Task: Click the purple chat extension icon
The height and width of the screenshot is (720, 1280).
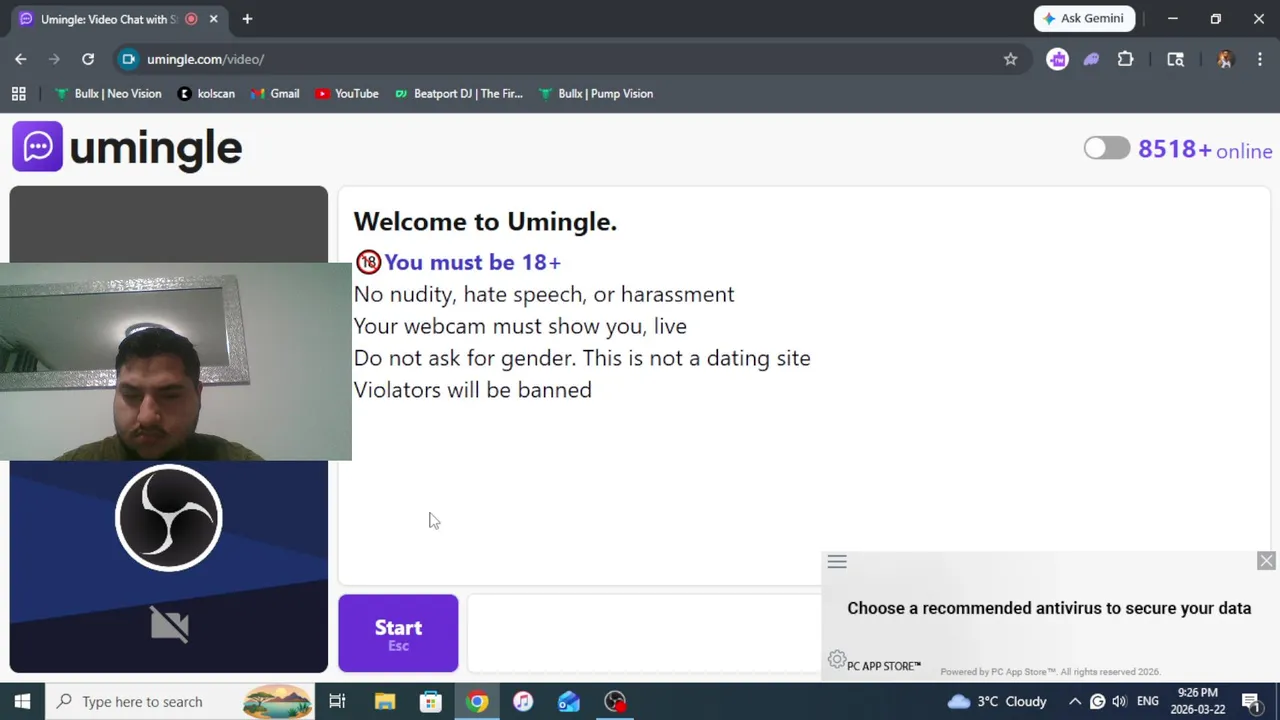Action: pyautogui.click(x=1057, y=59)
